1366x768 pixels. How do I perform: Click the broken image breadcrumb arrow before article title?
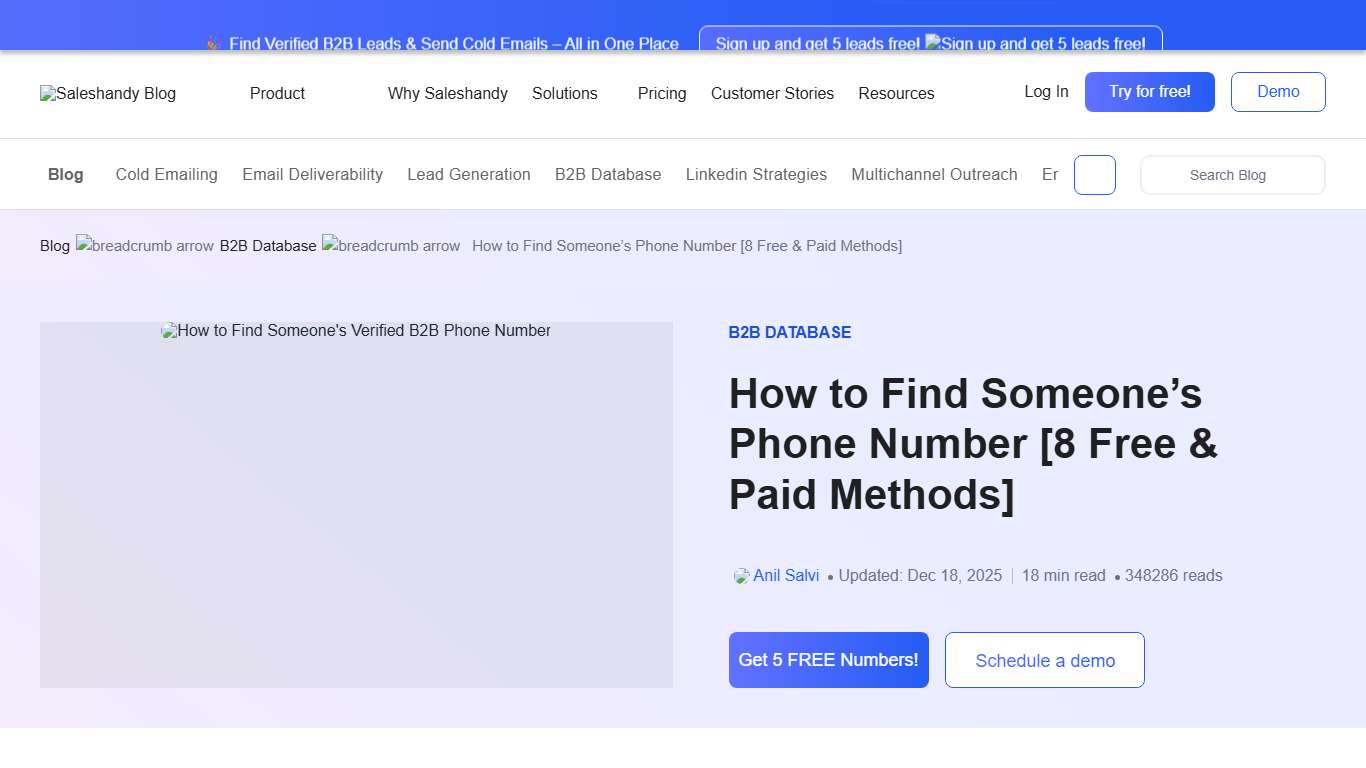pyautogui.click(x=390, y=245)
